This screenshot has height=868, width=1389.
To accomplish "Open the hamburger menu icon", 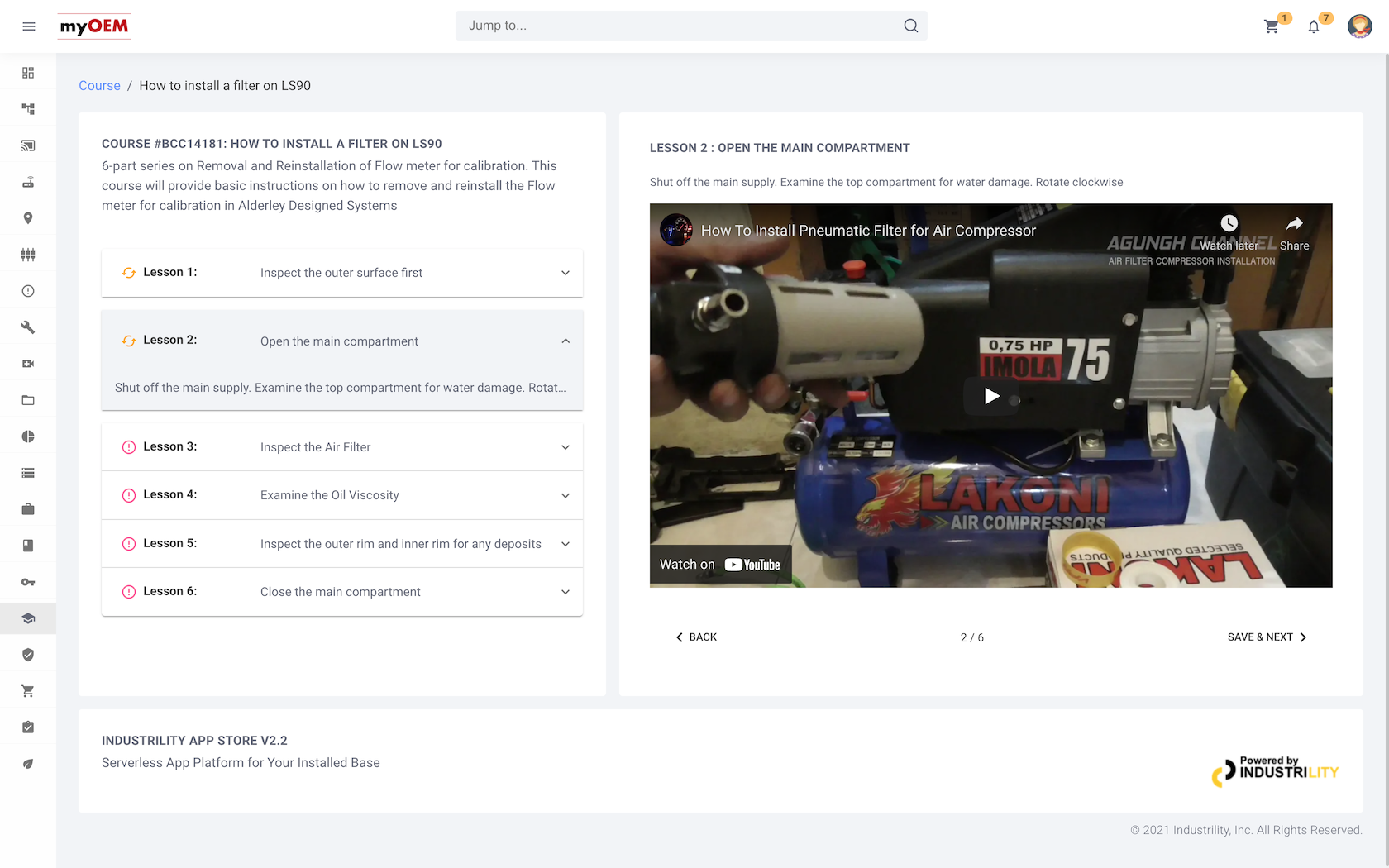I will click(29, 26).
